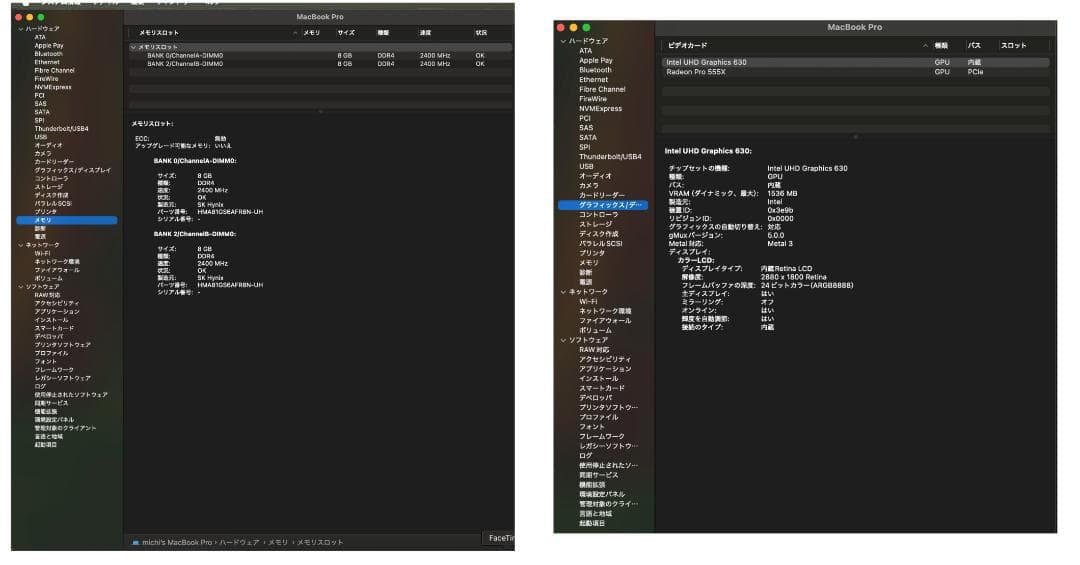Select FireWire in right window sidebar

click(592, 99)
